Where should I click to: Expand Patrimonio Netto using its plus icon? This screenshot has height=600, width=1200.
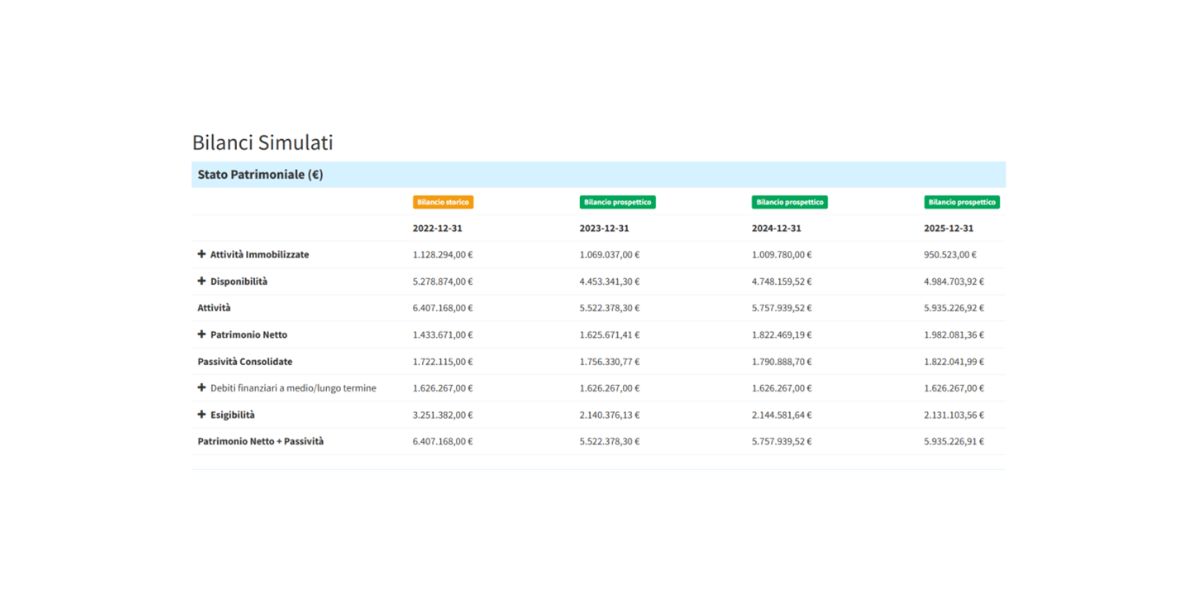tap(202, 334)
